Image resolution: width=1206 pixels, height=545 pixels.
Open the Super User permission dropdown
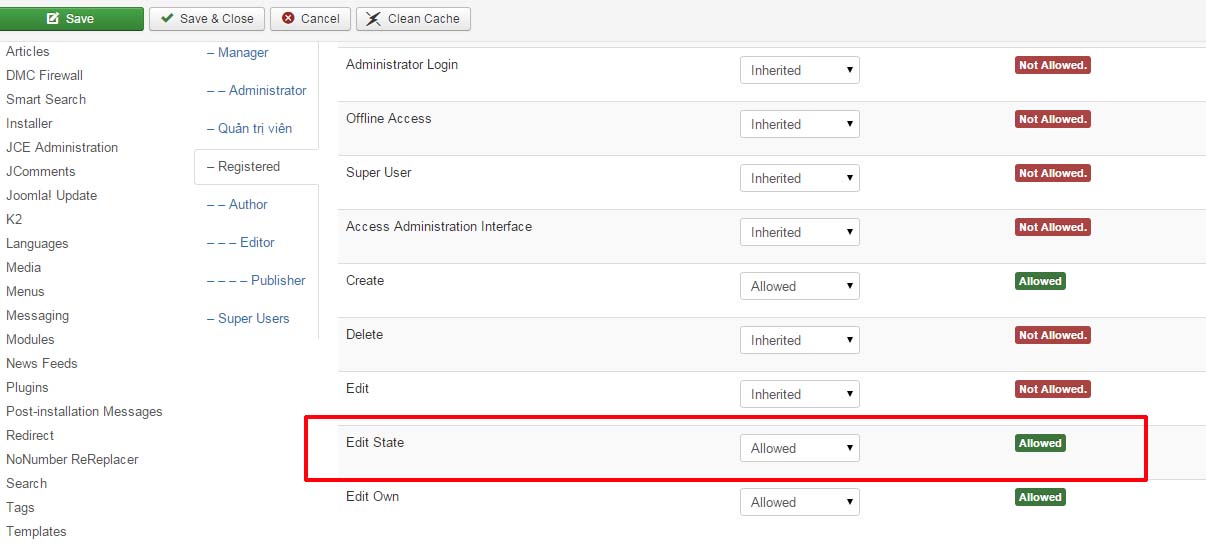click(800, 178)
